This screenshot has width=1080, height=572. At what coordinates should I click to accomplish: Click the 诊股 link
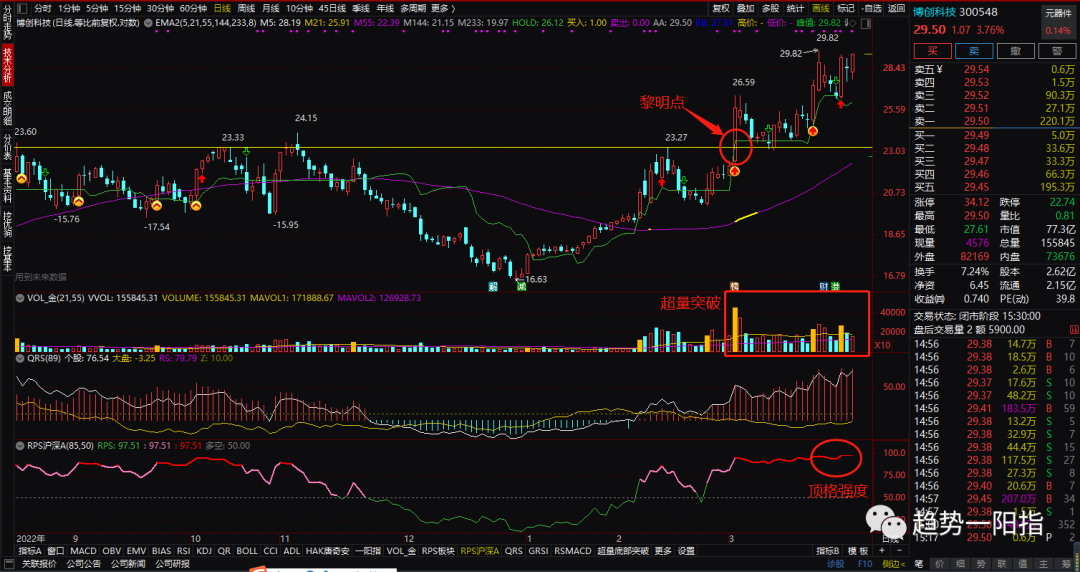[835, 564]
